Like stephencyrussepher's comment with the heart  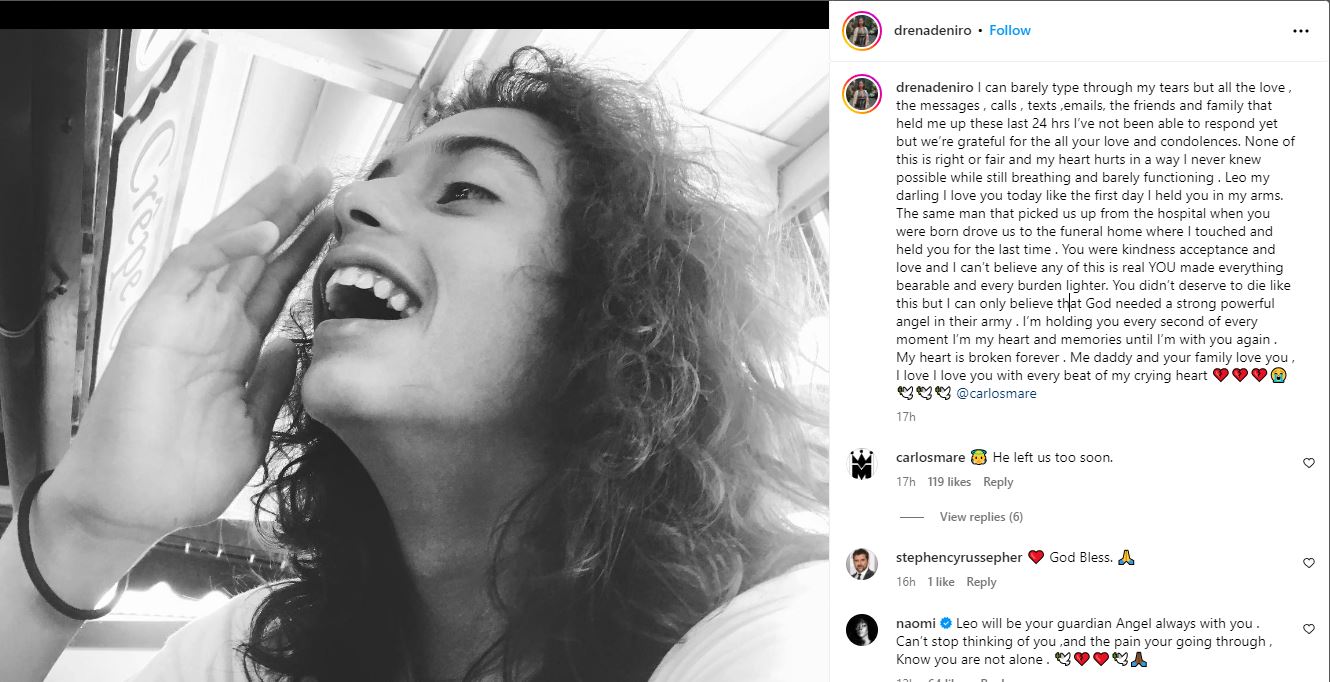[1308, 563]
